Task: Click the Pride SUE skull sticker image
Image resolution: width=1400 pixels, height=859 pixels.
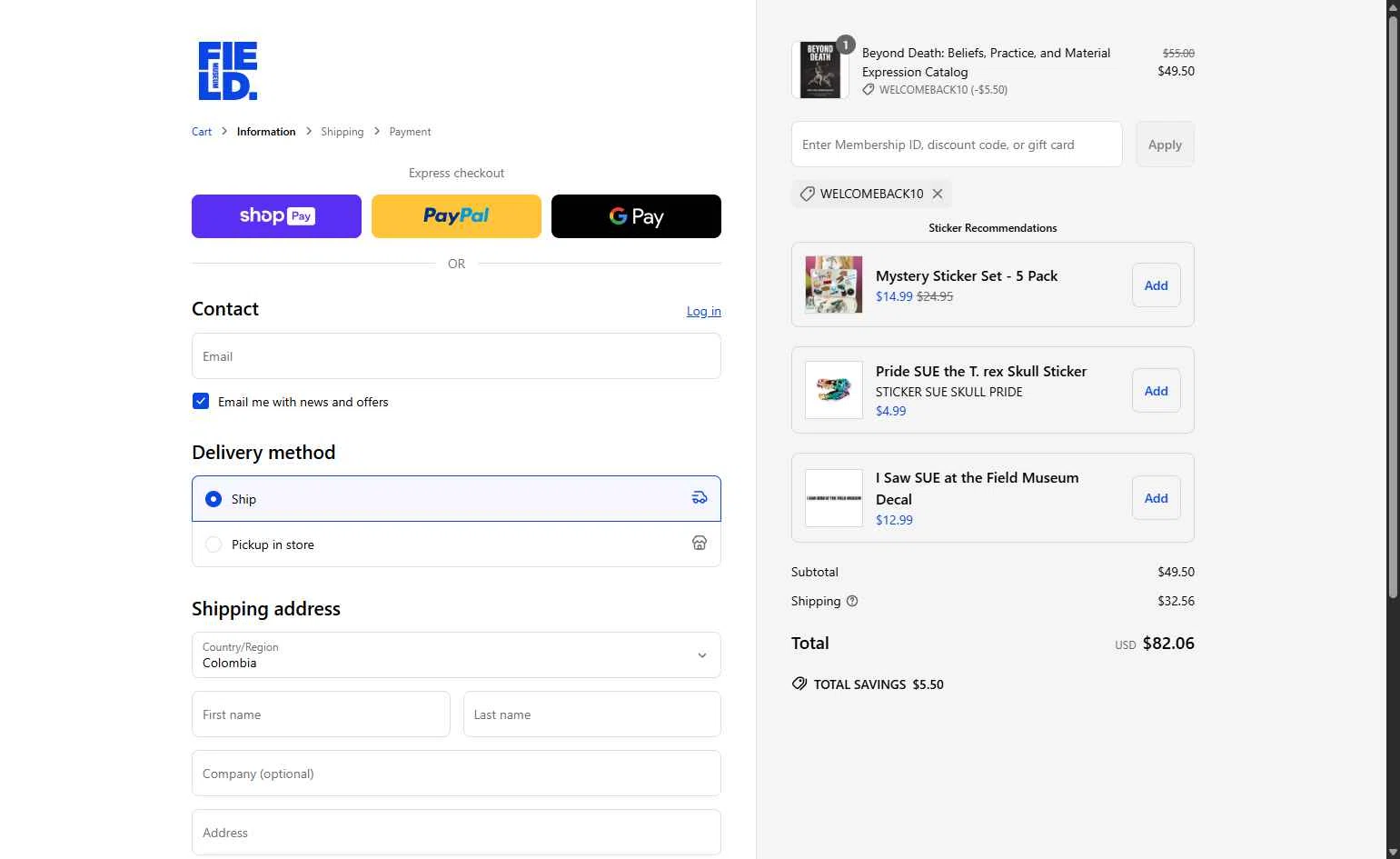Action: tap(833, 390)
